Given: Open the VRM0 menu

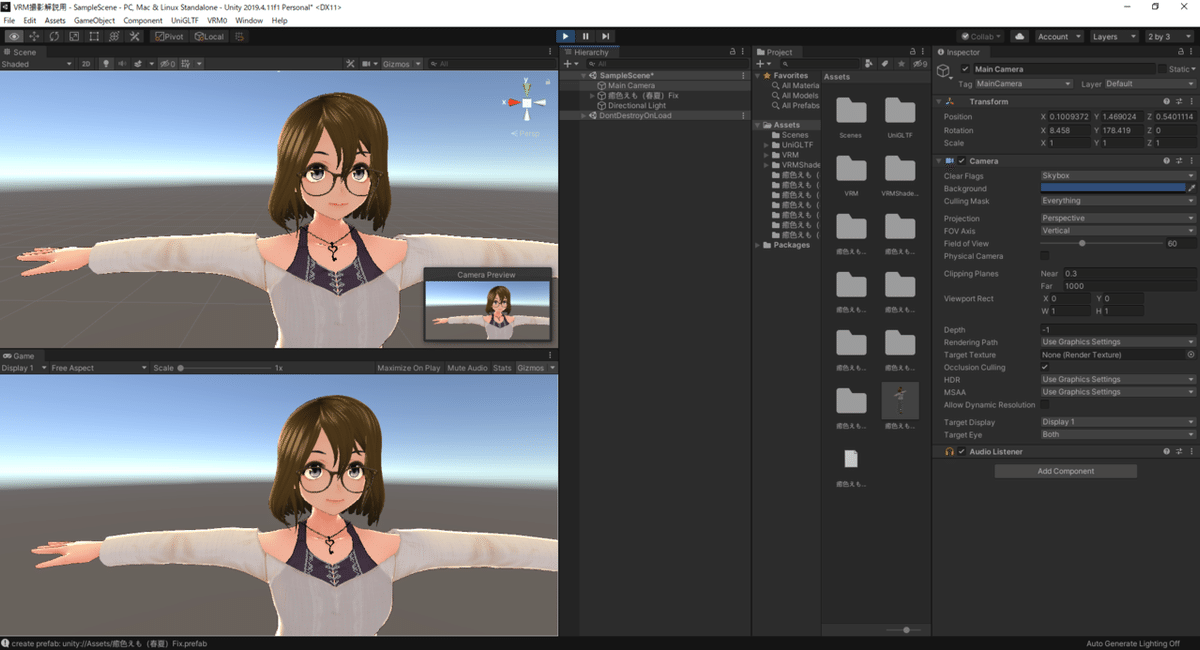Looking at the screenshot, I should click(217, 20).
